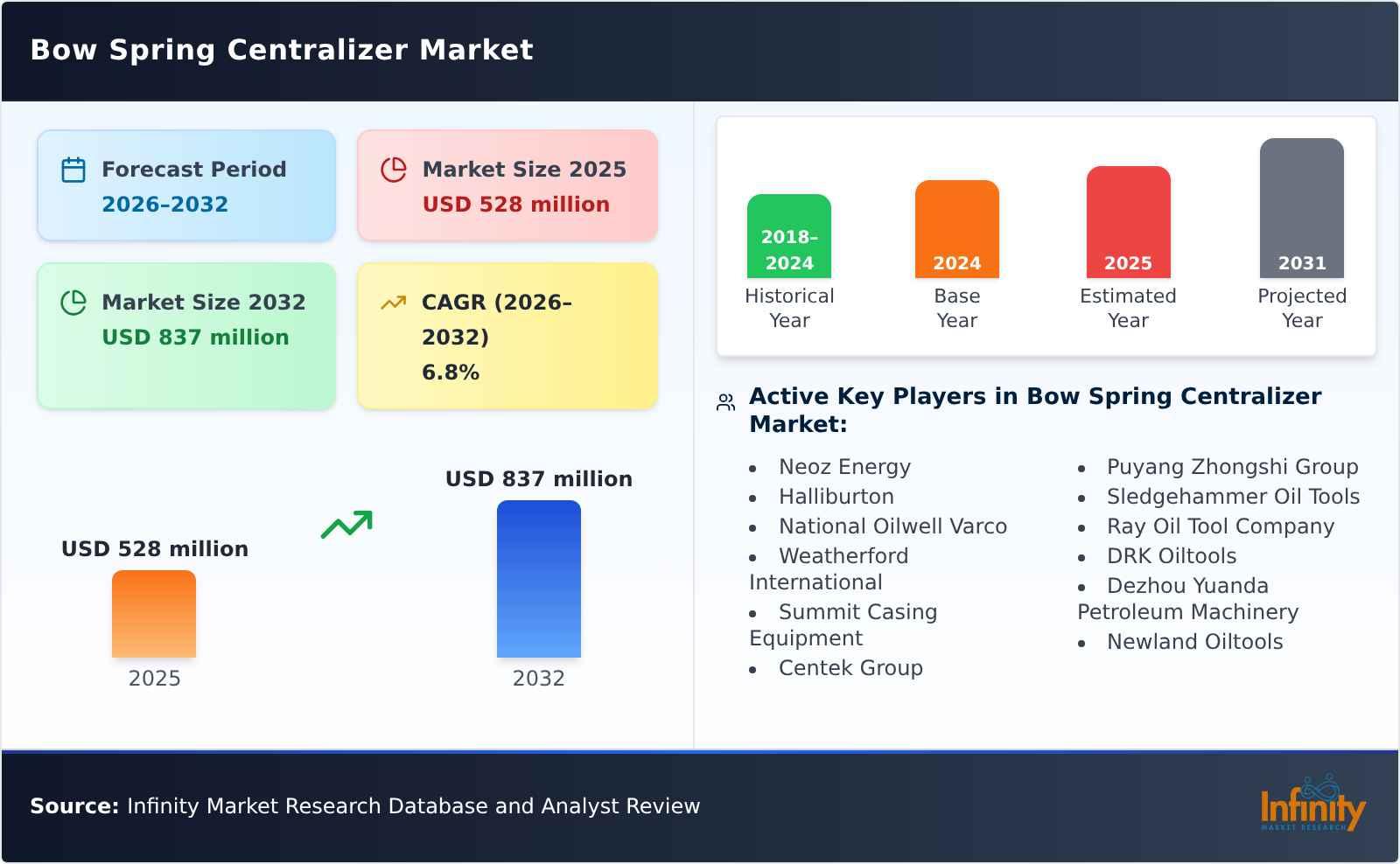Click the blue 2032 market size bar
The image size is (1400, 864).
(x=539, y=579)
